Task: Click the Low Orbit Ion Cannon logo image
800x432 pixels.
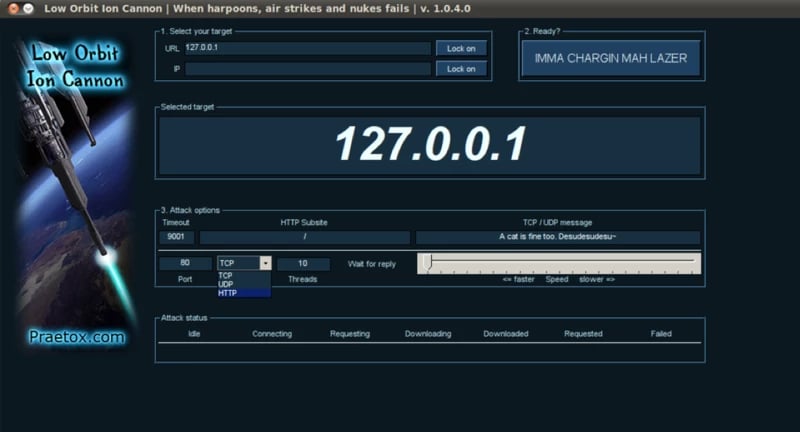Action: [76, 190]
